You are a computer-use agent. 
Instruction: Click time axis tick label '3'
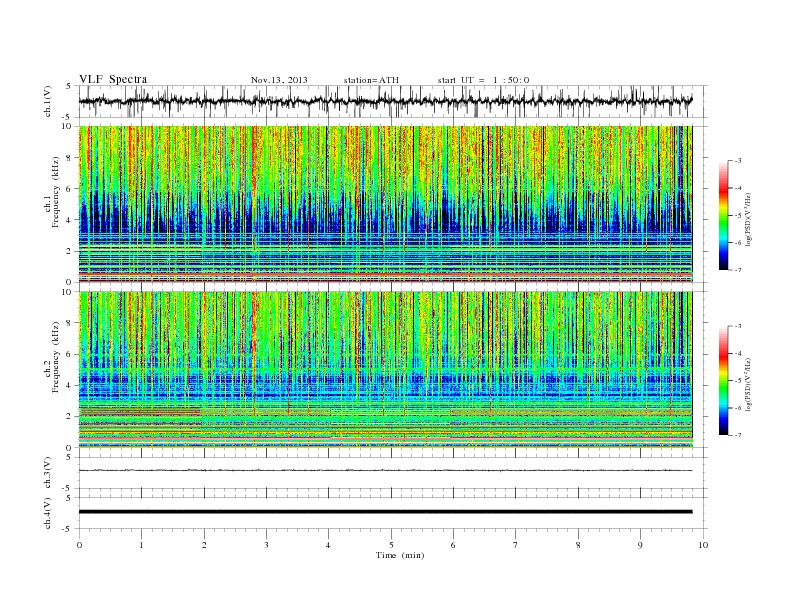(x=266, y=545)
